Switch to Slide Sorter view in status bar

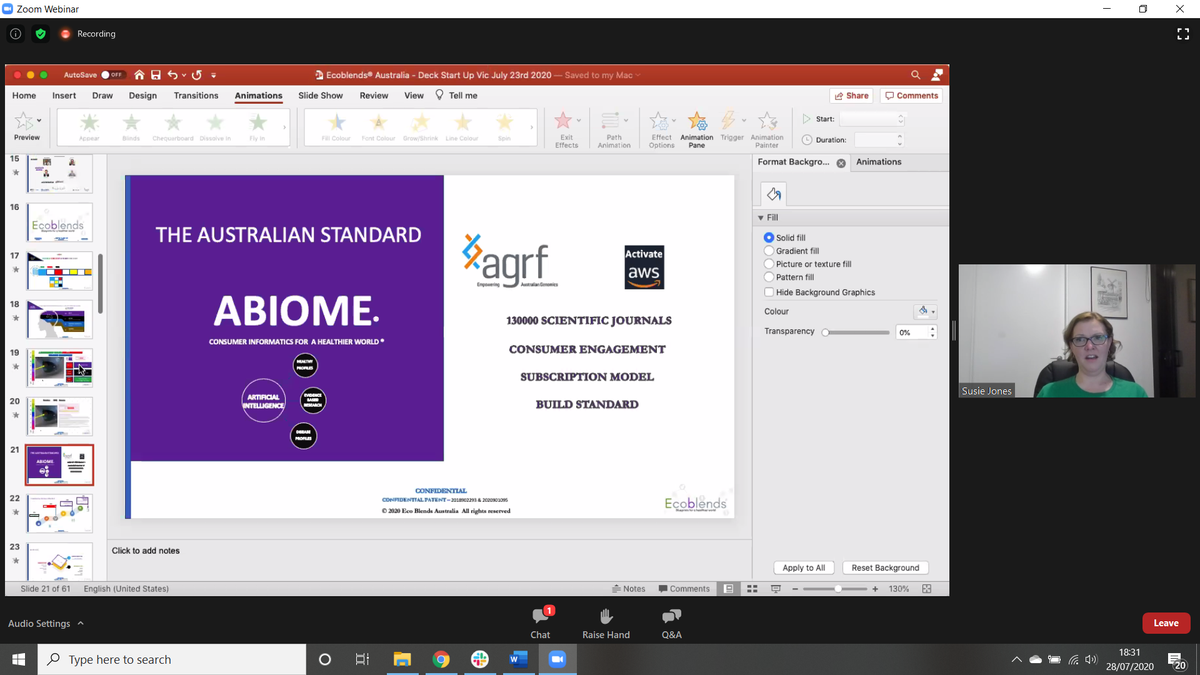pyautogui.click(x=752, y=589)
